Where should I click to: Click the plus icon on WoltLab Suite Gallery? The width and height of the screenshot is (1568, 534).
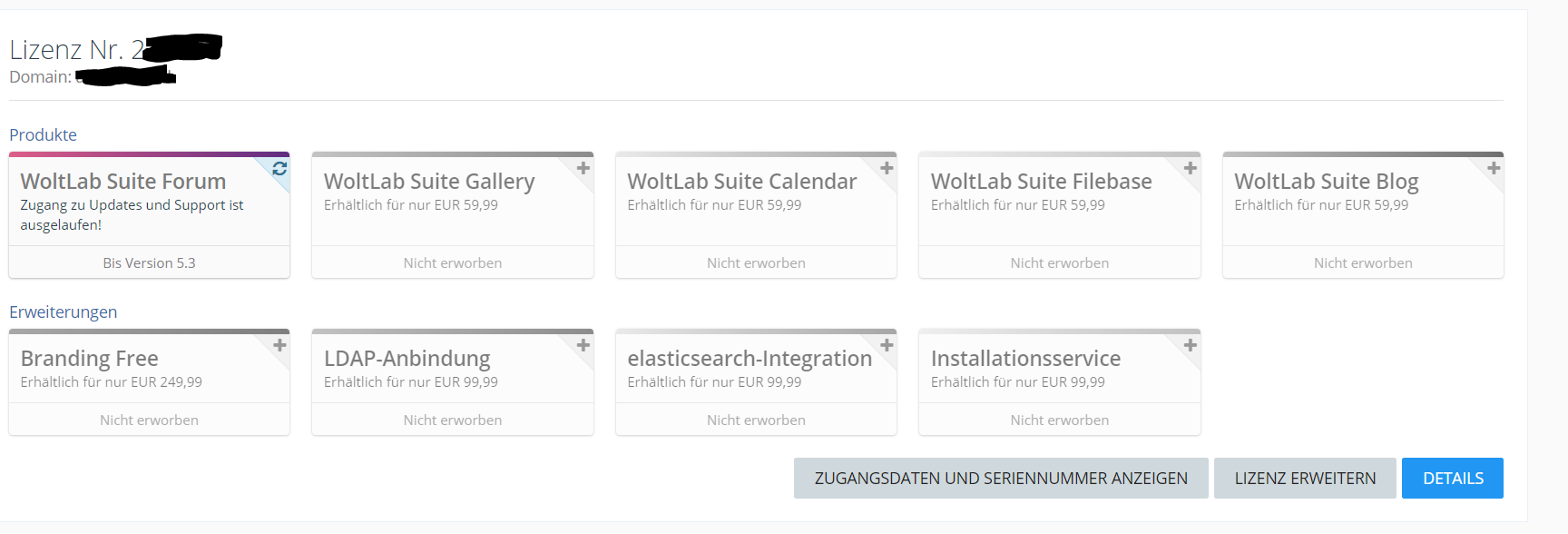coord(583,168)
